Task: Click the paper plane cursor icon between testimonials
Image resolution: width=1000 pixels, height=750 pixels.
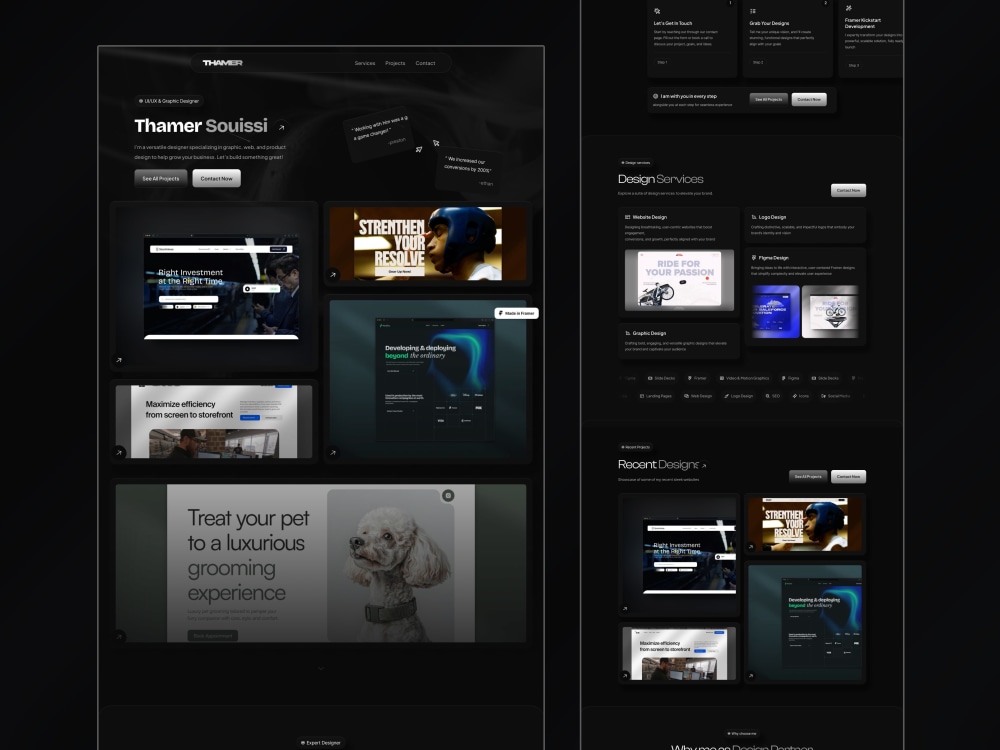Action: coord(419,149)
